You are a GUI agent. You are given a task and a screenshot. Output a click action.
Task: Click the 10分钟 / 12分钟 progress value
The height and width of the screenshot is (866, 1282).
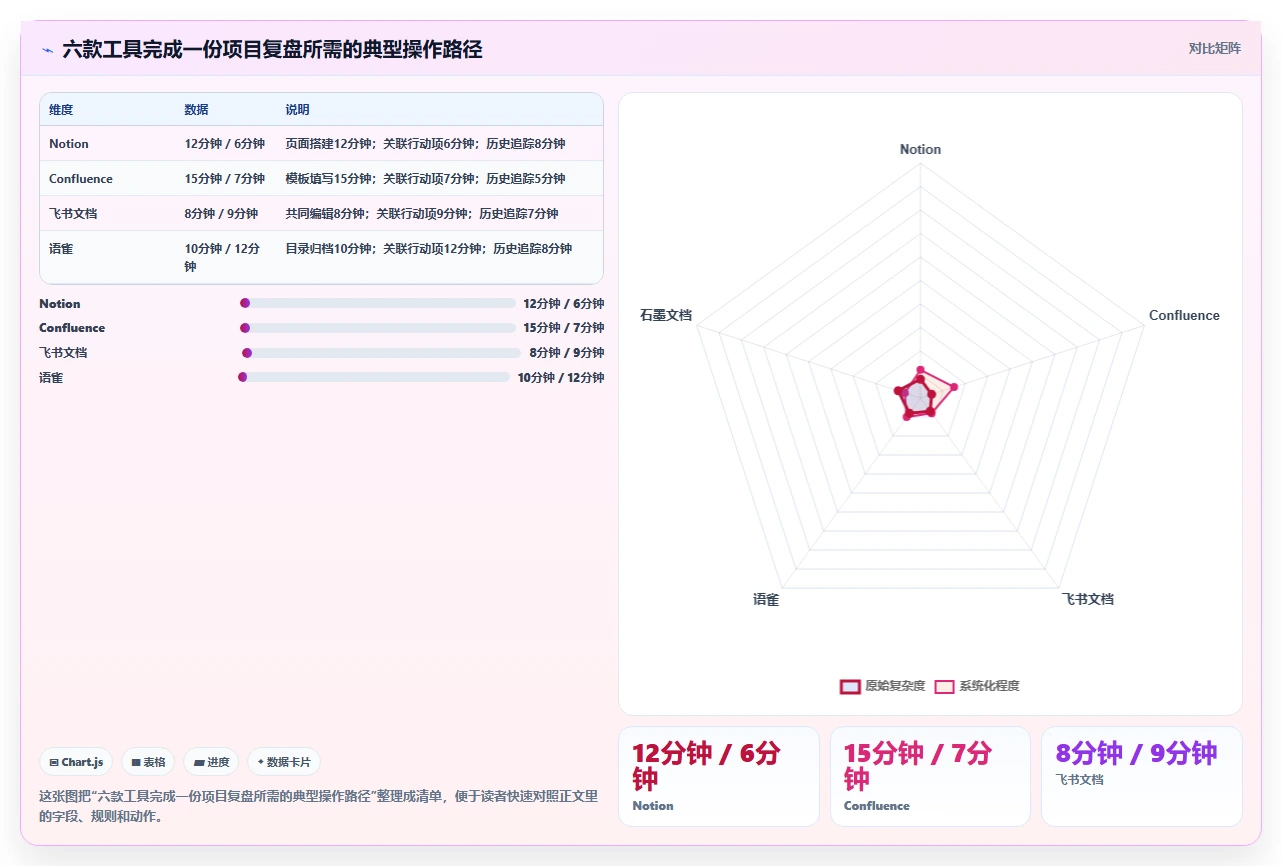(561, 378)
